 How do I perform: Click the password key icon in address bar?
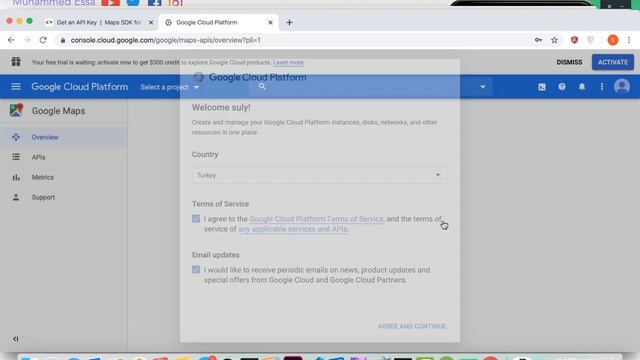pyautogui.click(x=538, y=40)
